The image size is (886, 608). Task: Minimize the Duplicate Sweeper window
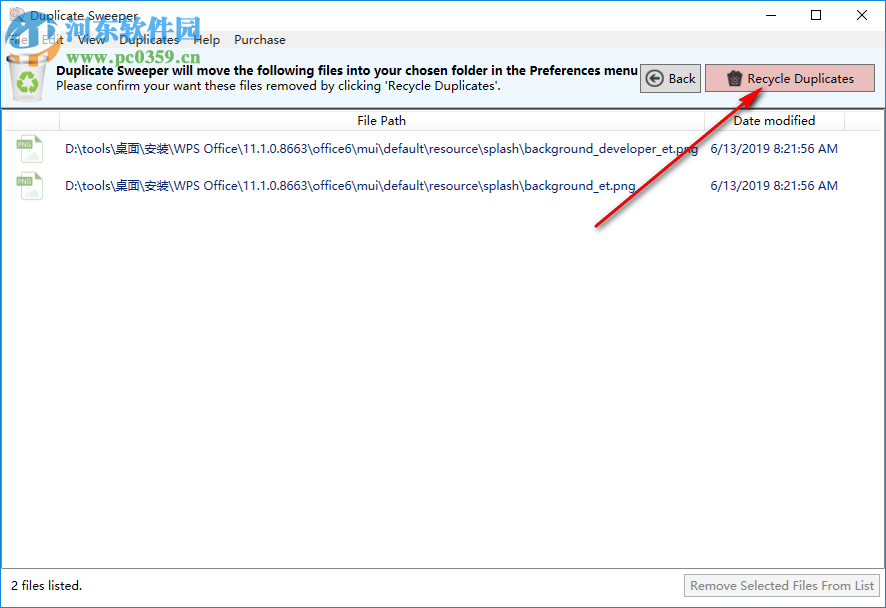[771, 15]
